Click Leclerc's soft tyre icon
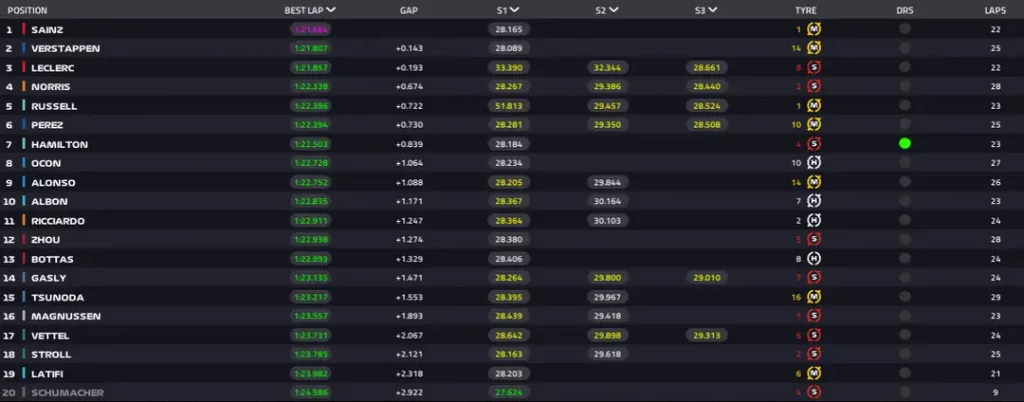This screenshot has width=1024, height=402. coord(814,67)
